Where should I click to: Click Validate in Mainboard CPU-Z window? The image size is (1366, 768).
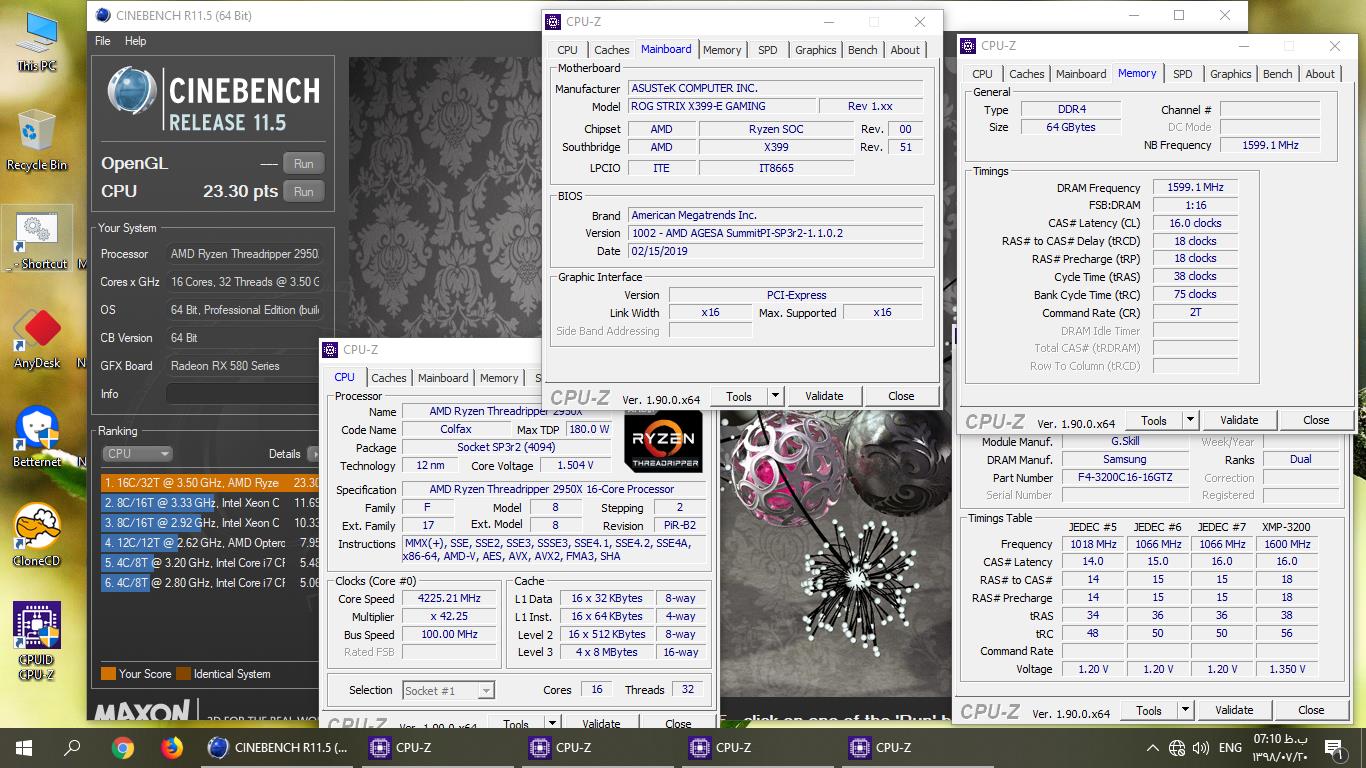pyautogui.click(x=824, y=396)
